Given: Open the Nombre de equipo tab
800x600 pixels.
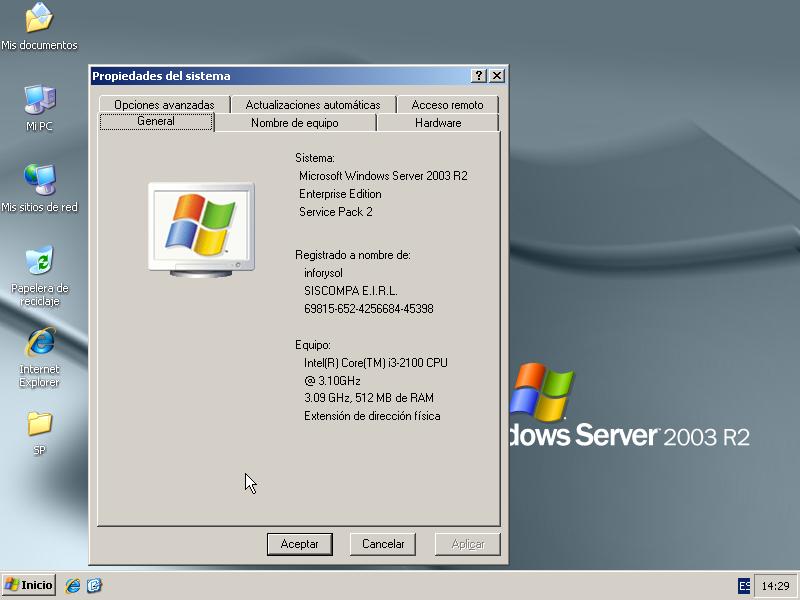Looking at the screenshot, I should [295, 123].
